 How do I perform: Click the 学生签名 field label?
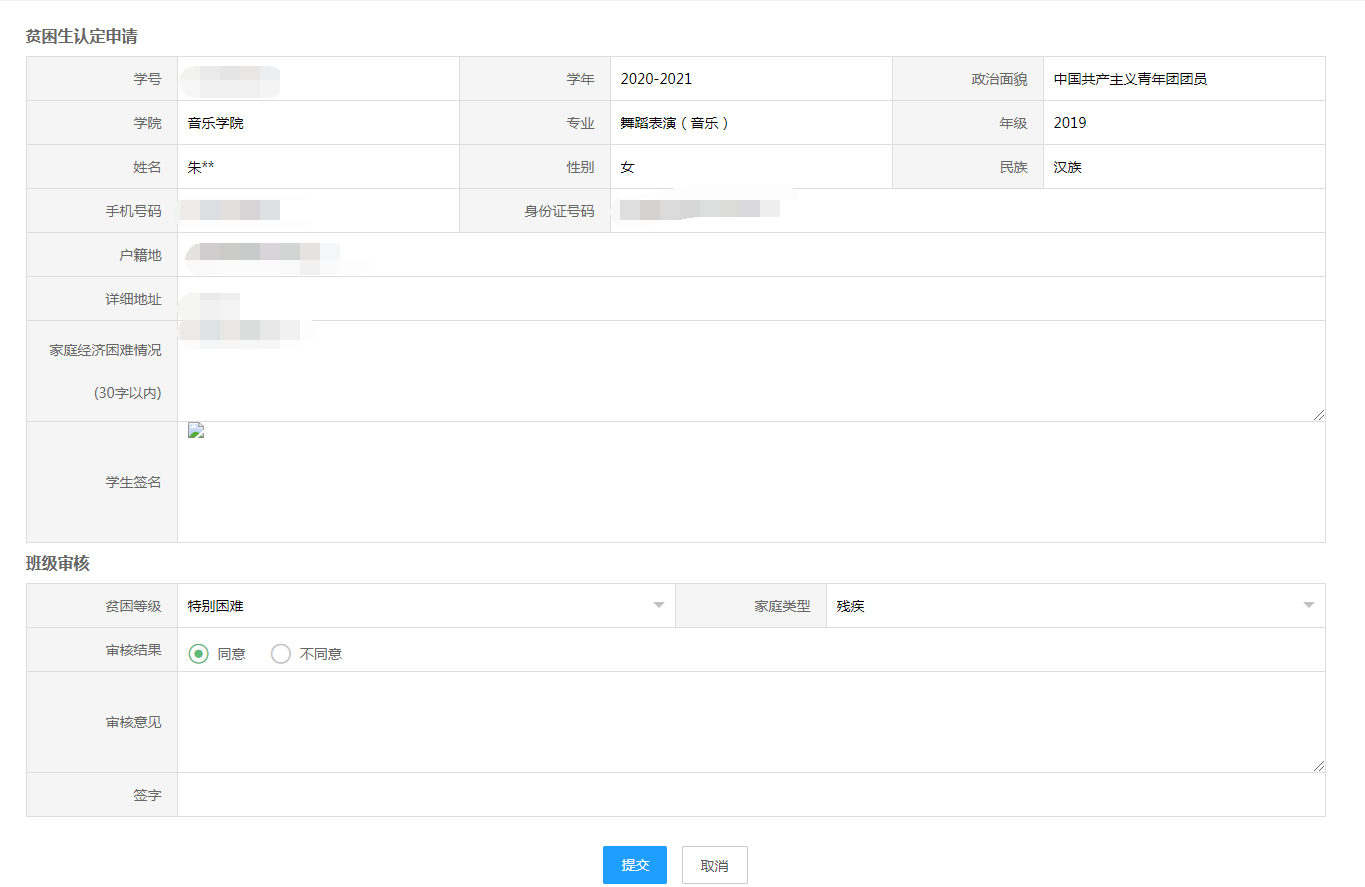[133, 482]
